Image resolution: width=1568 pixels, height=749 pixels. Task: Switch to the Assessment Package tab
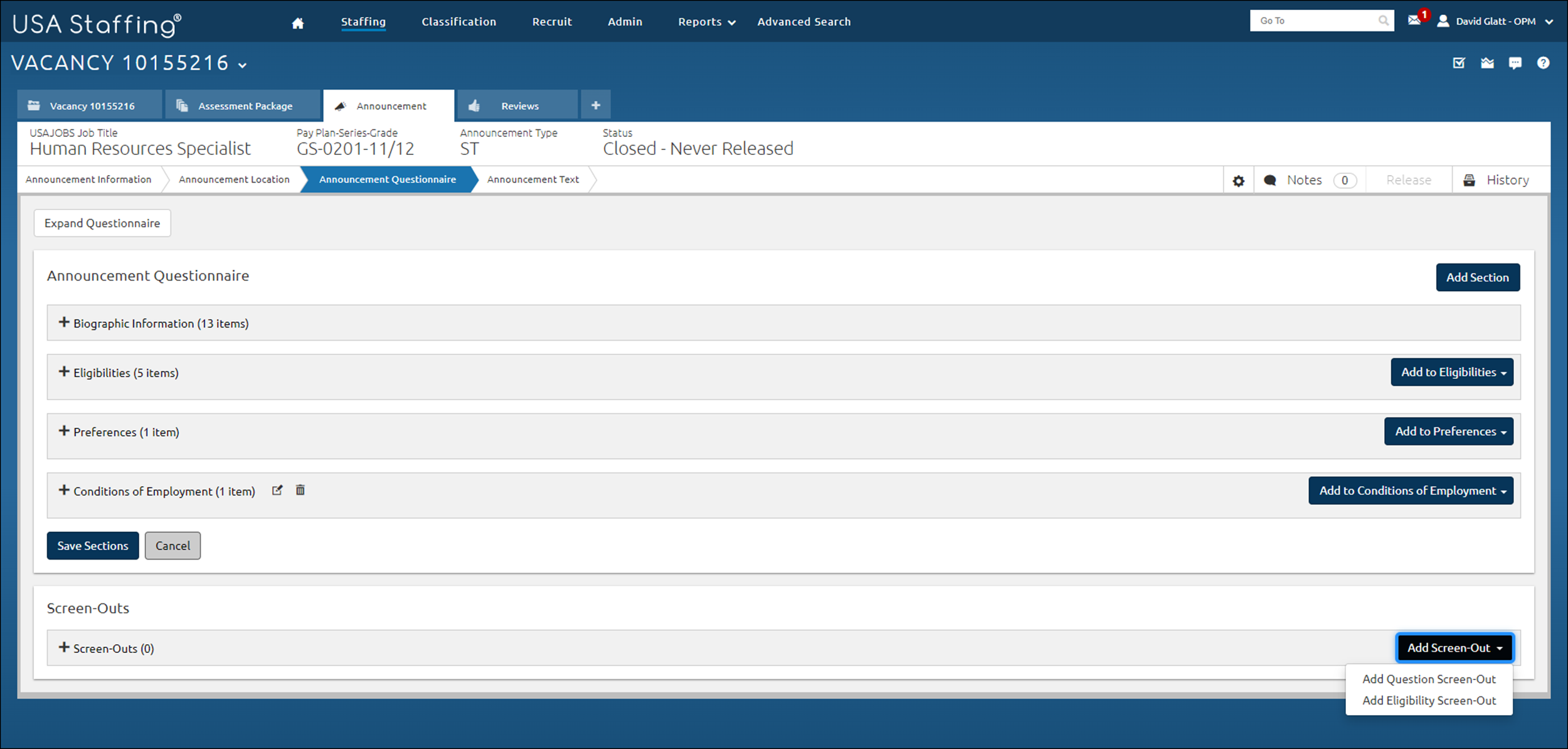point(243,105)
